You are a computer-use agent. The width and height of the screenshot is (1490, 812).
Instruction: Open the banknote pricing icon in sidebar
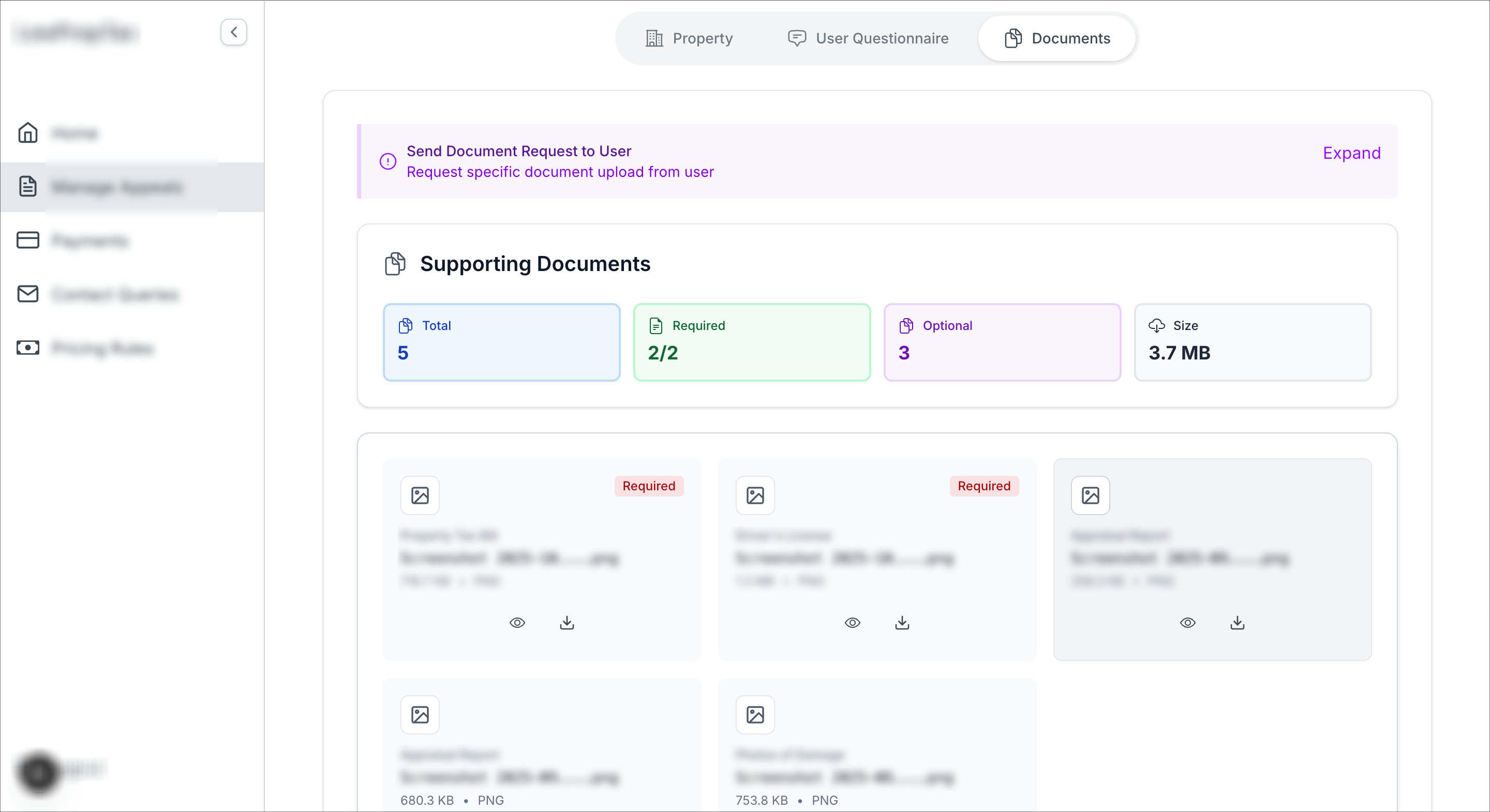(28, 348)
